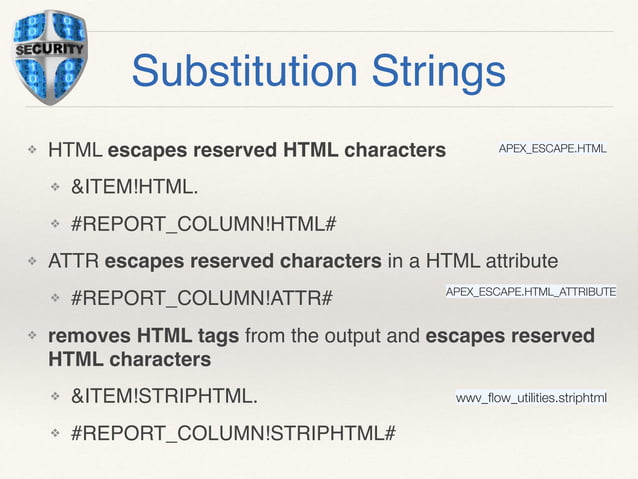This screenshot has height=479, width=638.
Task: Click the diamond bullet beside ATTR escapes
Action: (x=31, y=262)
